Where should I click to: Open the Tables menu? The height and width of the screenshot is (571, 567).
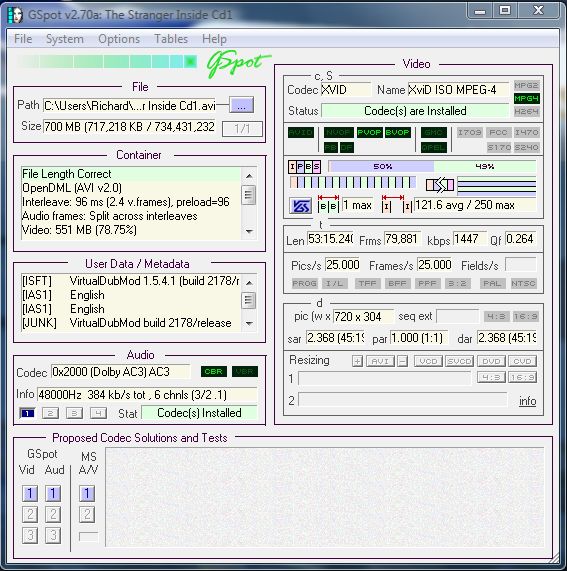[171, 39]
